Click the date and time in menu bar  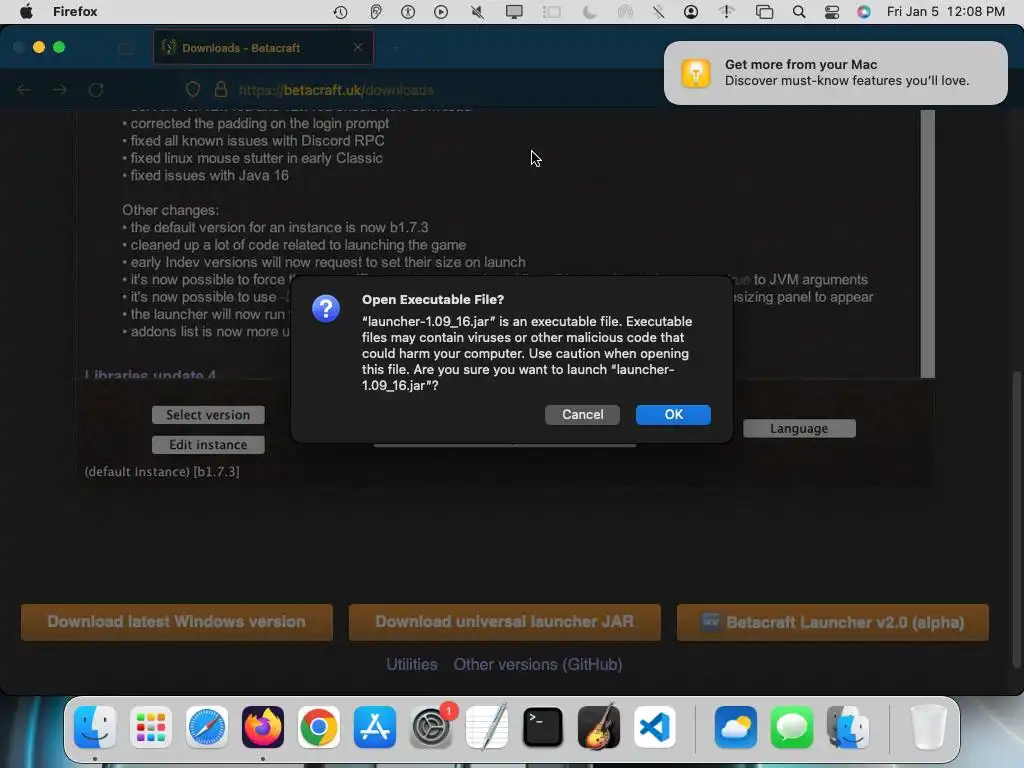[945, 12]
